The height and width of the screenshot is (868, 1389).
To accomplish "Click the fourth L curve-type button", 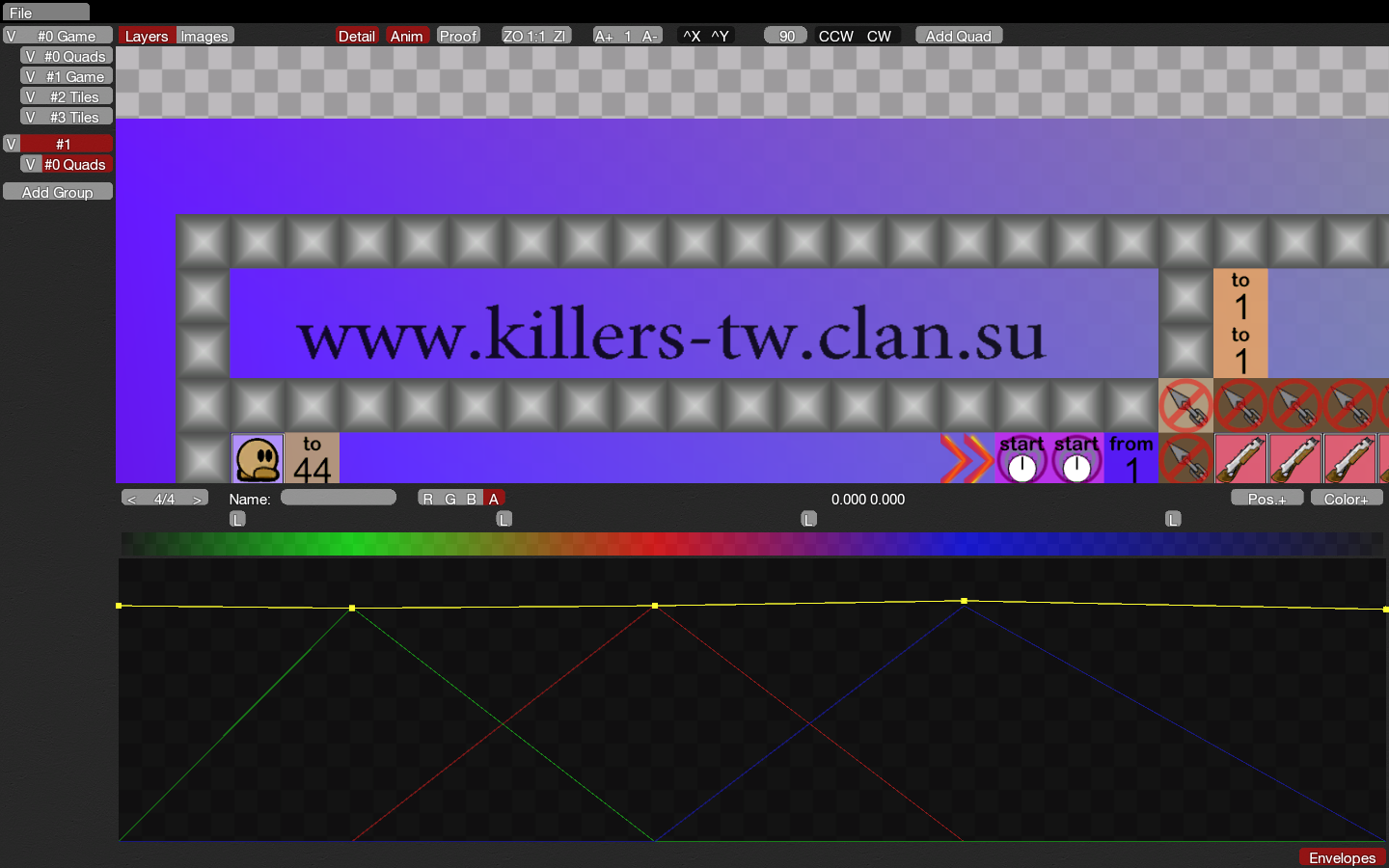I will pyautogui.click(x=1173, y=519).
